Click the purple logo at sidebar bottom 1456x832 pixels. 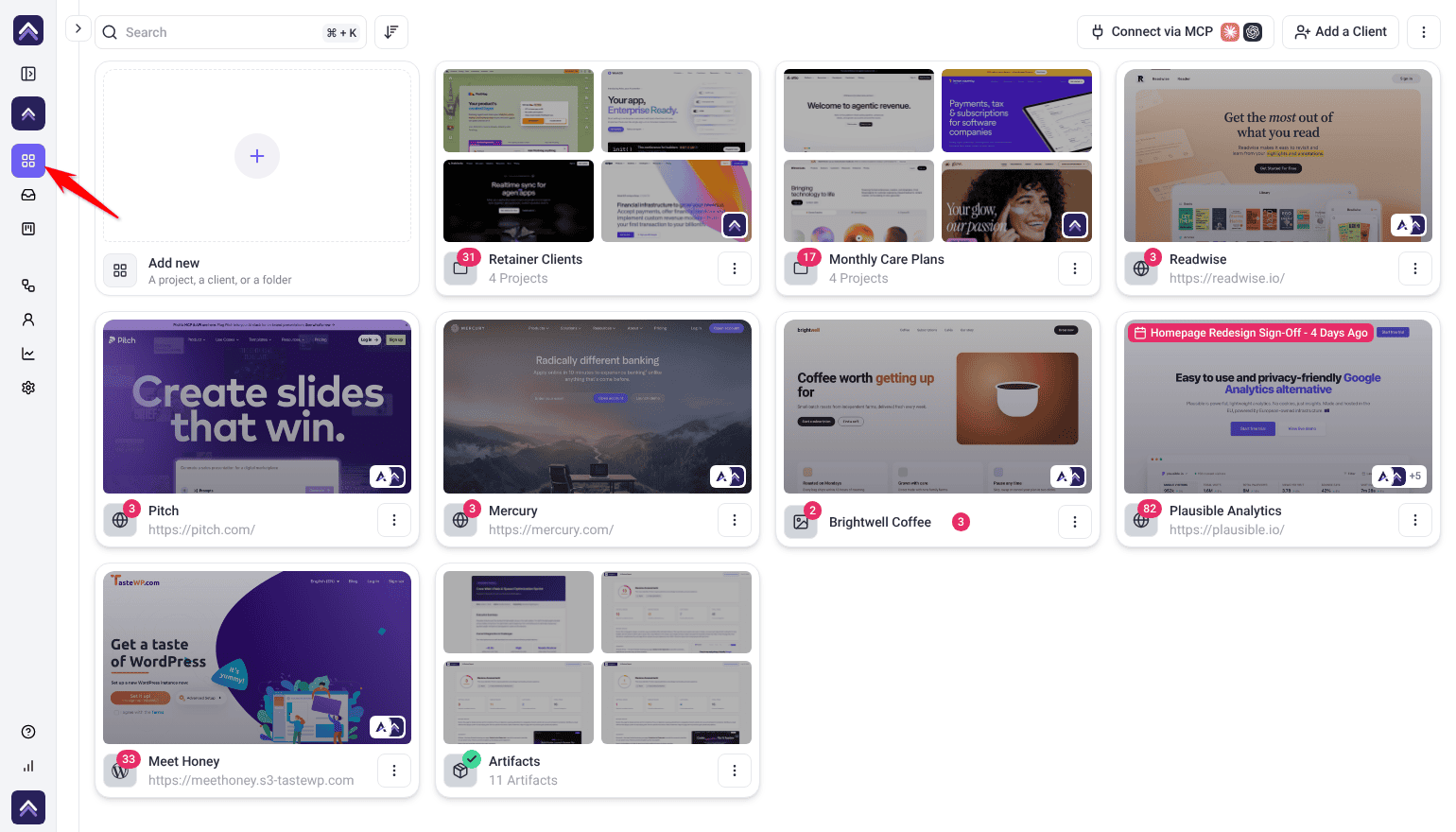point(28,807)
